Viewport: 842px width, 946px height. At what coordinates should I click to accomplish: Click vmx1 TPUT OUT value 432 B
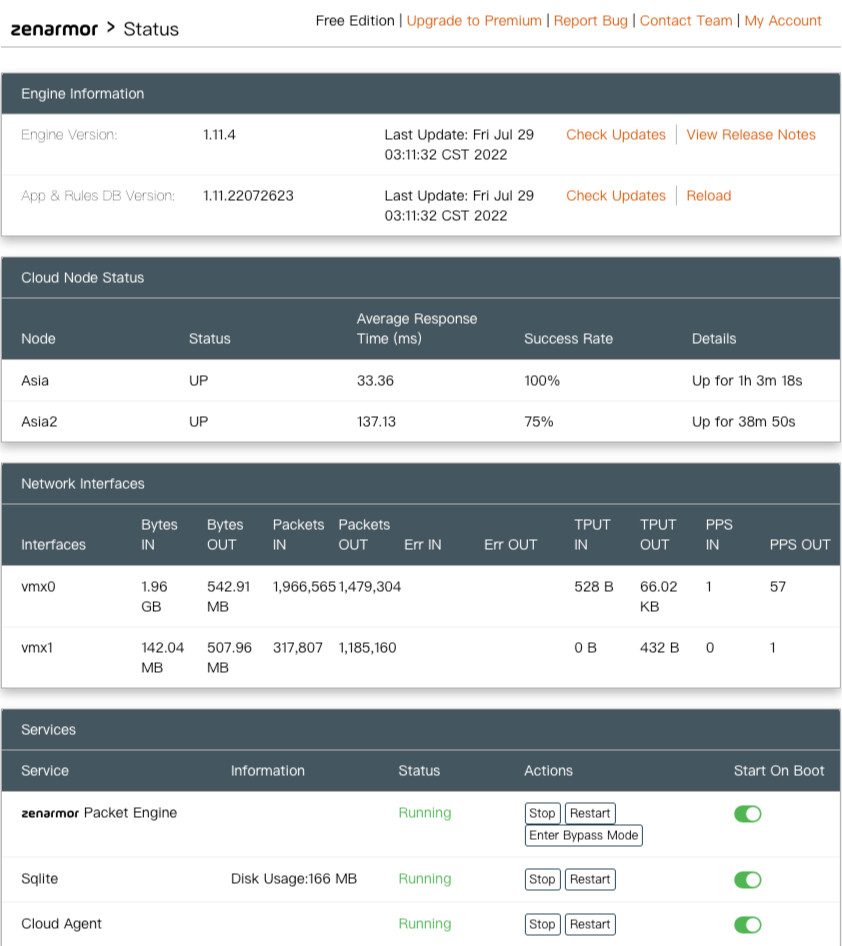[659, 647]
